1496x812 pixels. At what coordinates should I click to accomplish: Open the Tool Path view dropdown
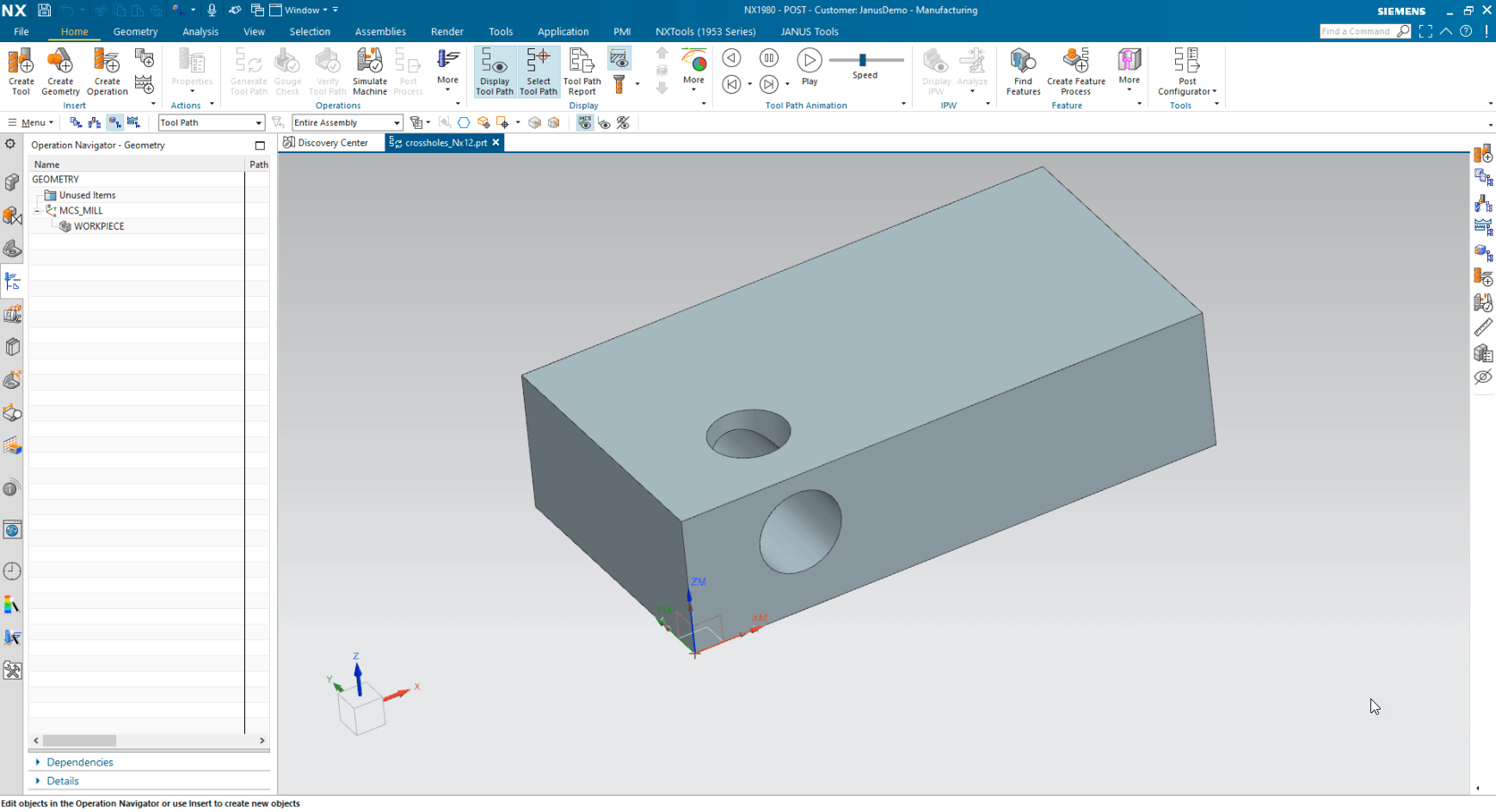(258, 122)
